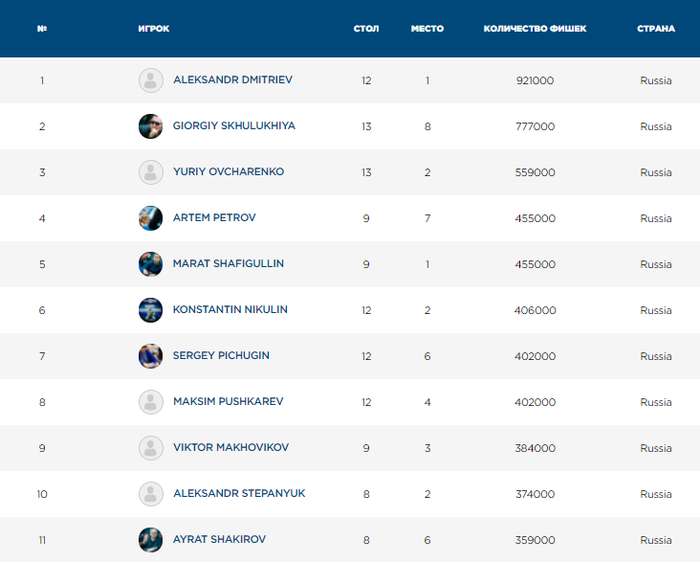Click Ayrat Shakirov's profile photo

[150, 540]
